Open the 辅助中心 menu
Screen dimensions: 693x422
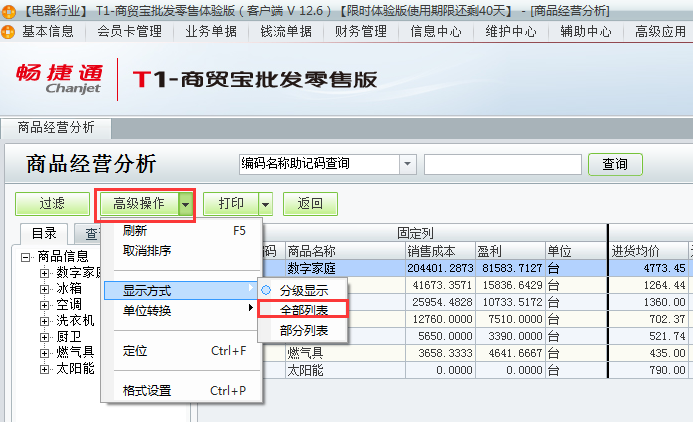586,32
